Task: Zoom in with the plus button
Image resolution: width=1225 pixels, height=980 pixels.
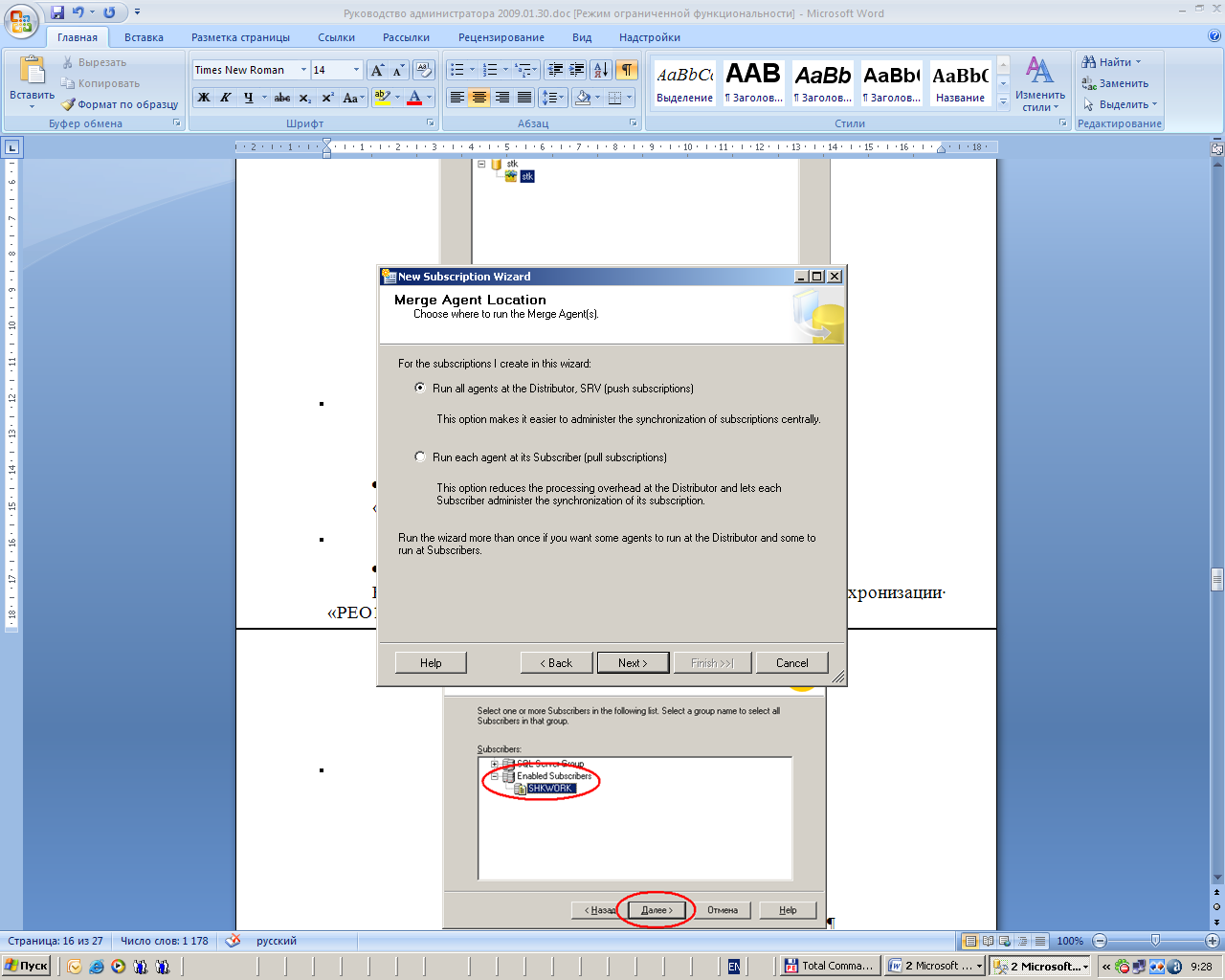Action: pos(1213,941)
